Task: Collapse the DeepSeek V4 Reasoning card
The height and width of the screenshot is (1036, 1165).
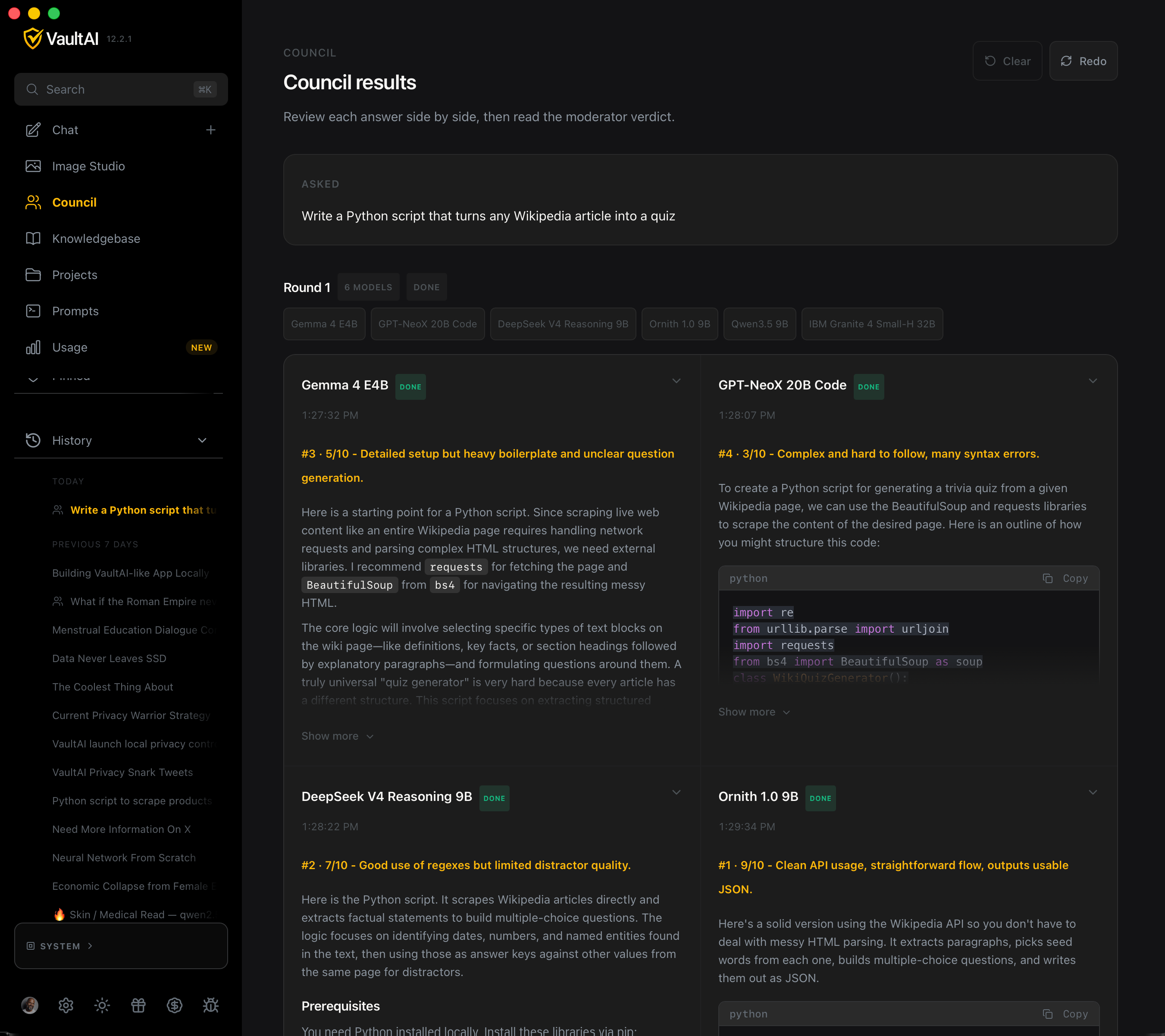Action: pos(676,793)
